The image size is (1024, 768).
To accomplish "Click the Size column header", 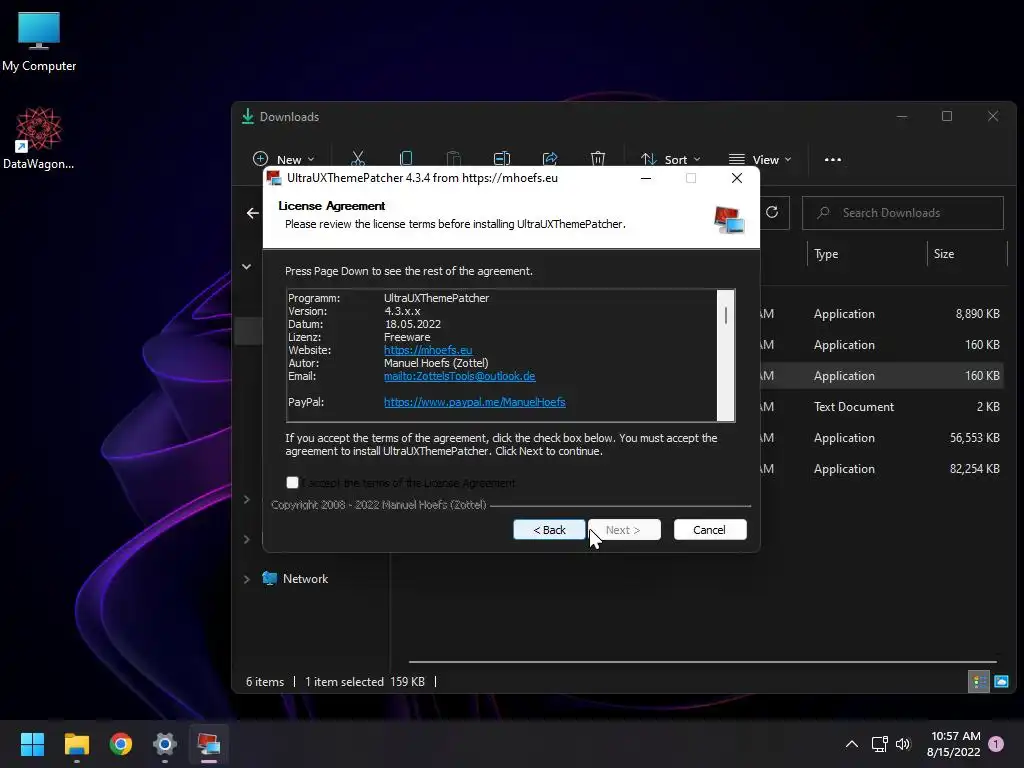I will pyautogui.click(x=944, y=254).
